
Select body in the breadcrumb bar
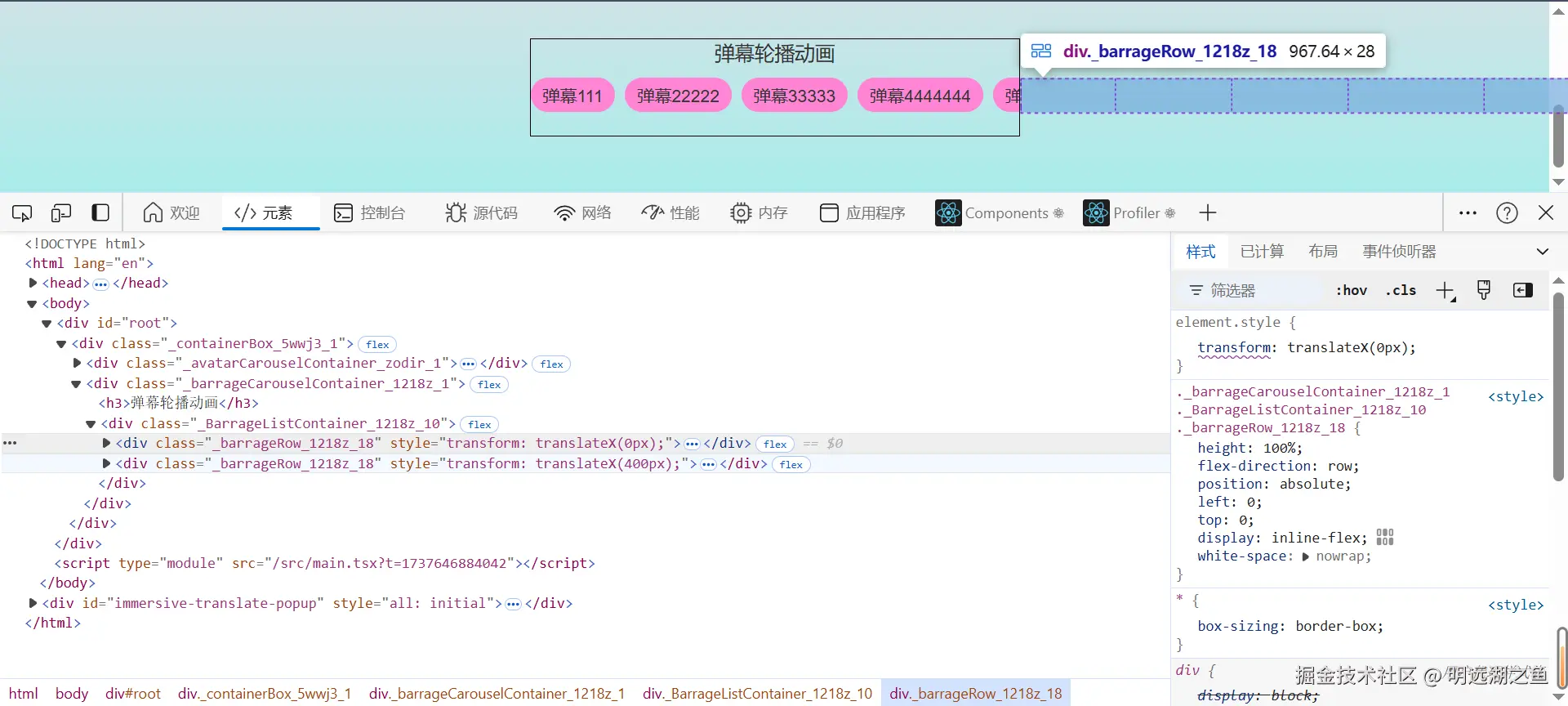(x=72, y=694)
